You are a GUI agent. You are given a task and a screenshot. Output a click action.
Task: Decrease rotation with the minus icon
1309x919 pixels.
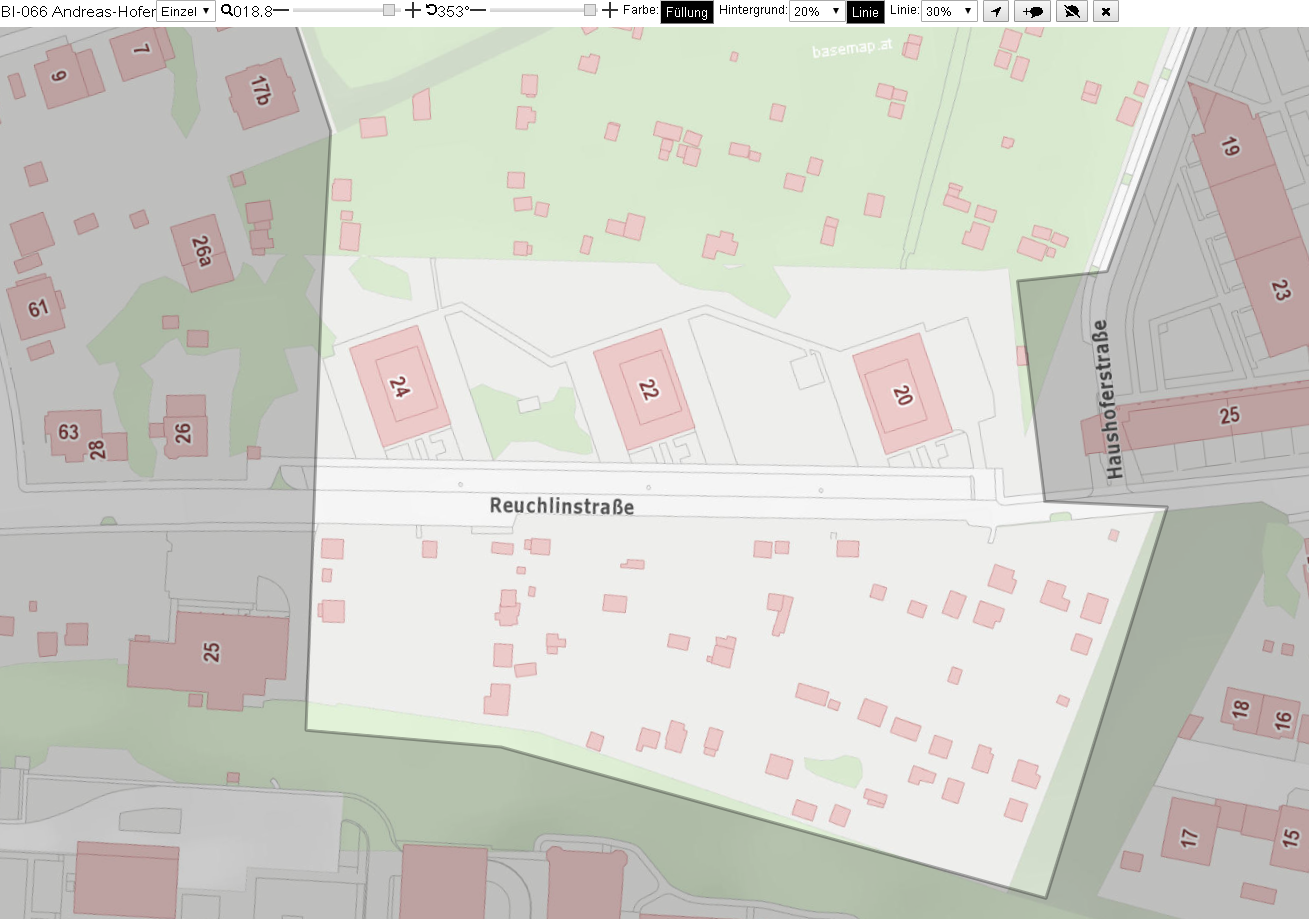coord(478,10)
